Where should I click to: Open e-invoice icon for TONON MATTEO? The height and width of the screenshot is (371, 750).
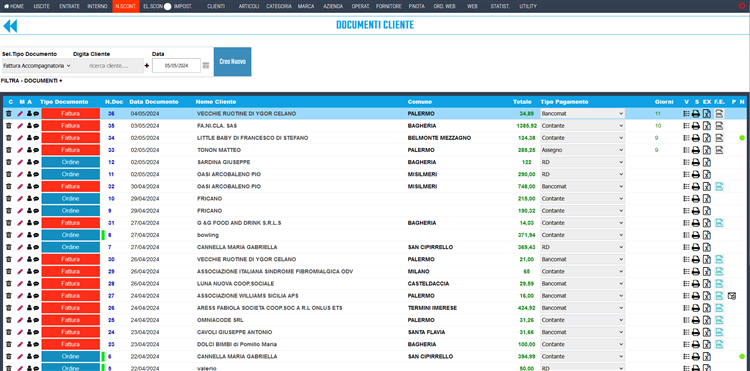point(719,150)
